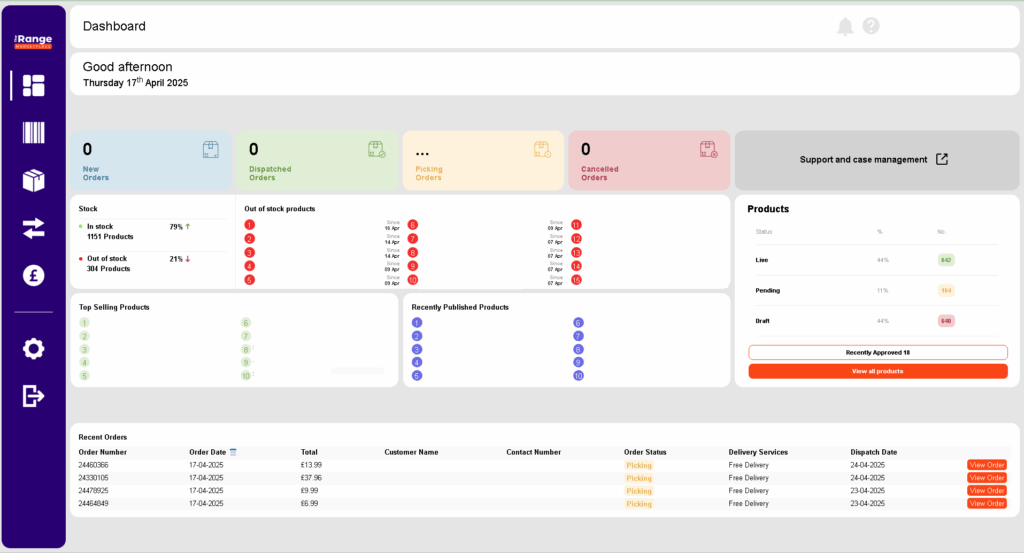Click View Order for order 24464849
The height and width of the screenshot is (553, 1024).
pyautogui.click(x=986, y=503)
